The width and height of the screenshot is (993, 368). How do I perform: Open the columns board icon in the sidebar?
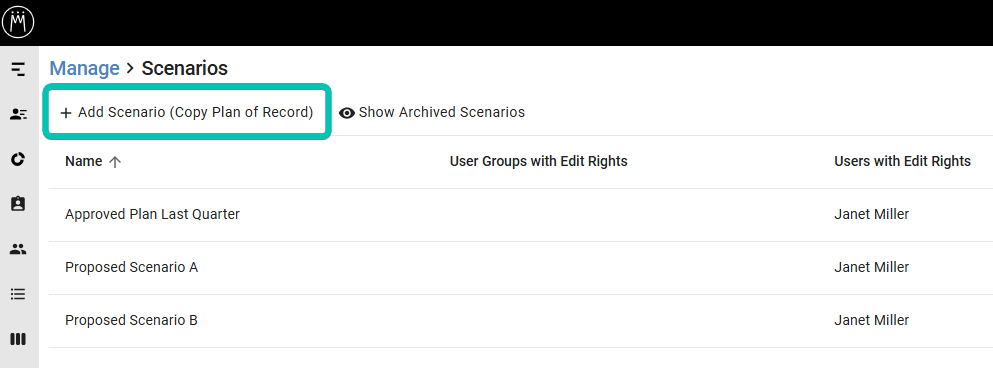18,339
